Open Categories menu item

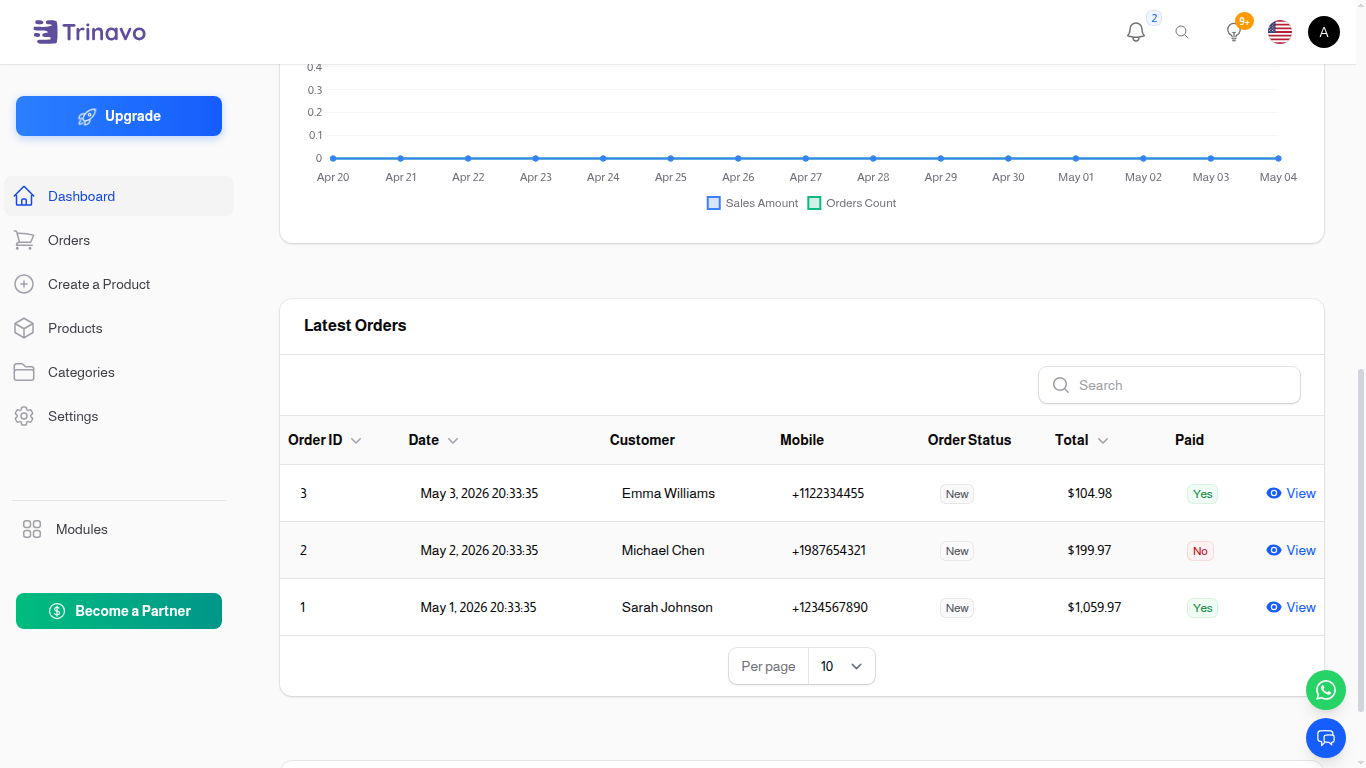click(x=119, y=372)
